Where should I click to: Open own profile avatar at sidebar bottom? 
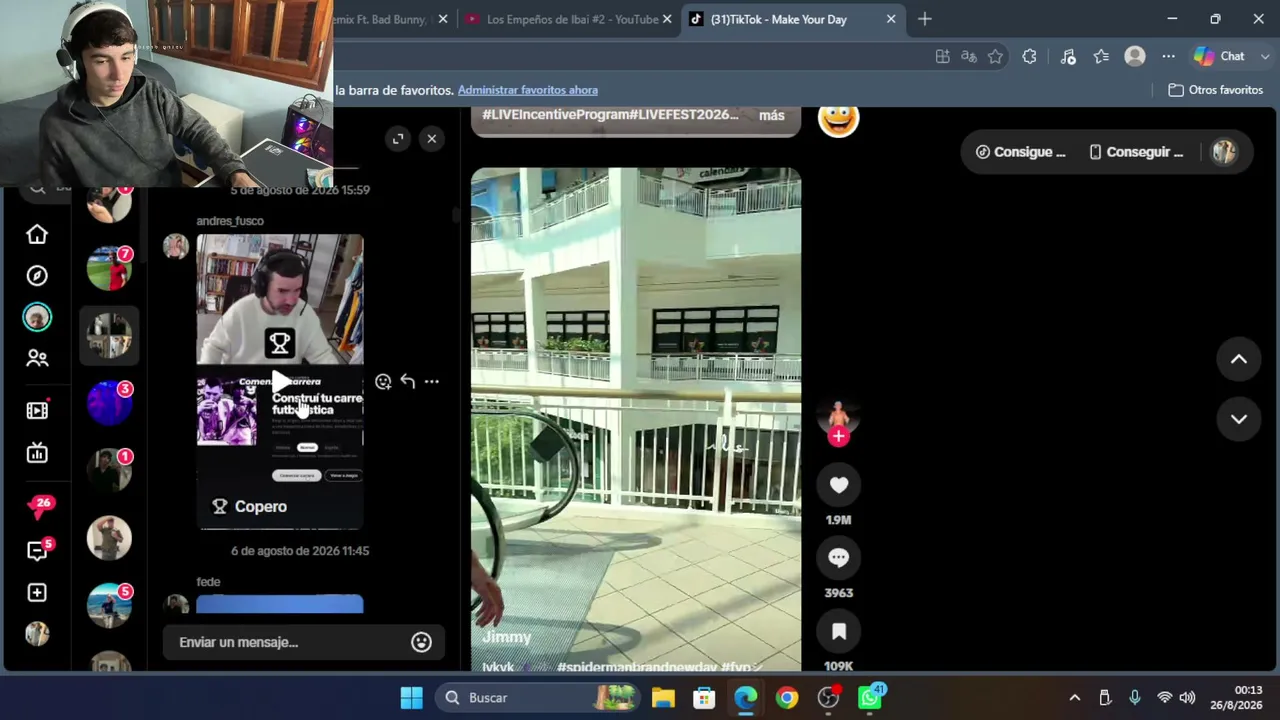point(37,634)
